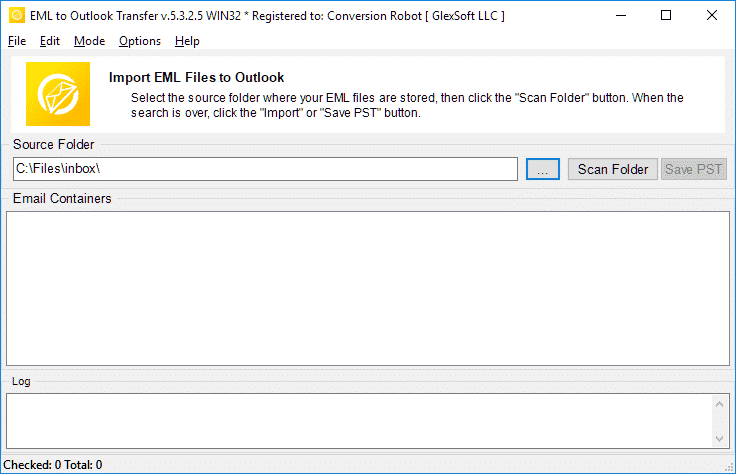
Task: Click inside the Log text area
Action: [360, 421]
